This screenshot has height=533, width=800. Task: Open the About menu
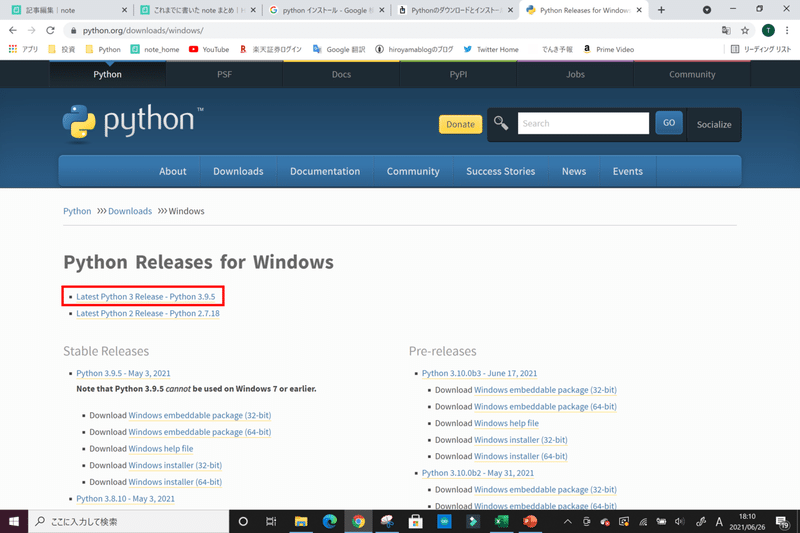tap(172, 171)
